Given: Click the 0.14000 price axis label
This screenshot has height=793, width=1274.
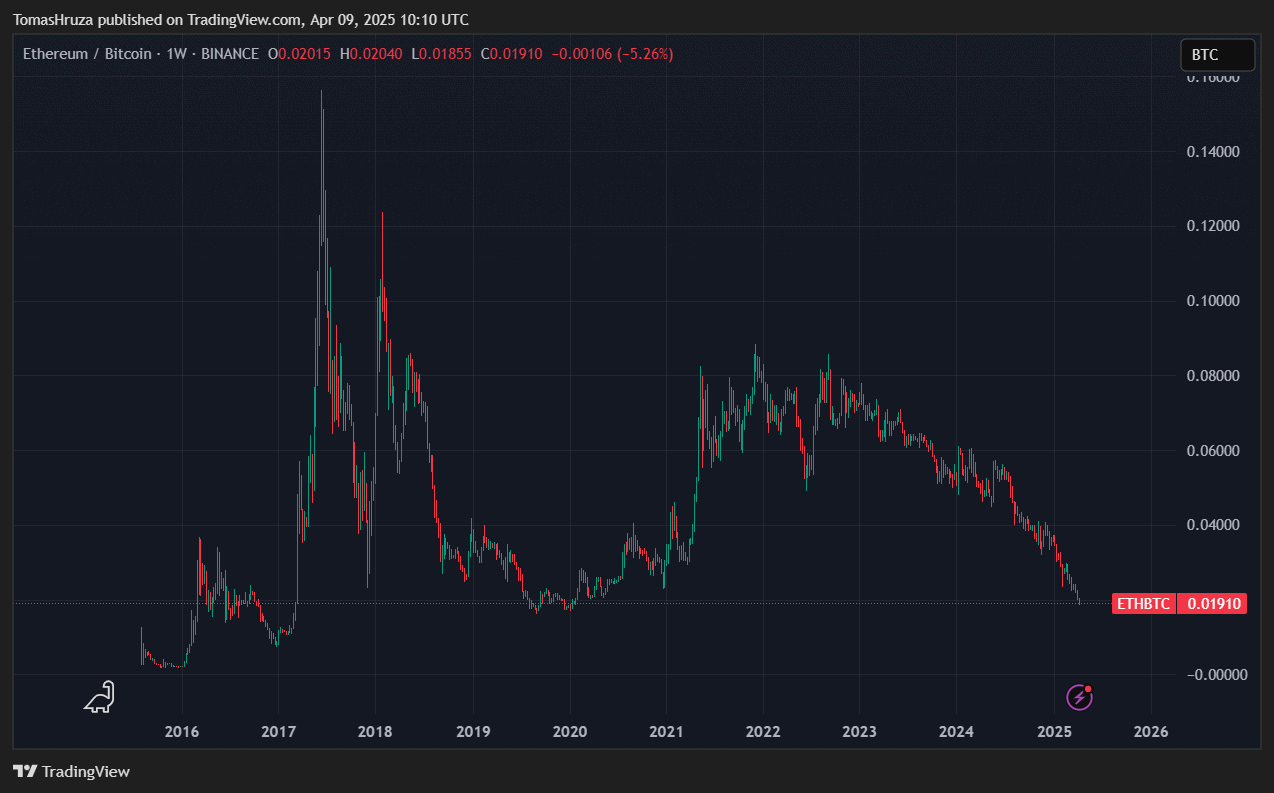Looking at the screenshot, I should coord(1213,152).
